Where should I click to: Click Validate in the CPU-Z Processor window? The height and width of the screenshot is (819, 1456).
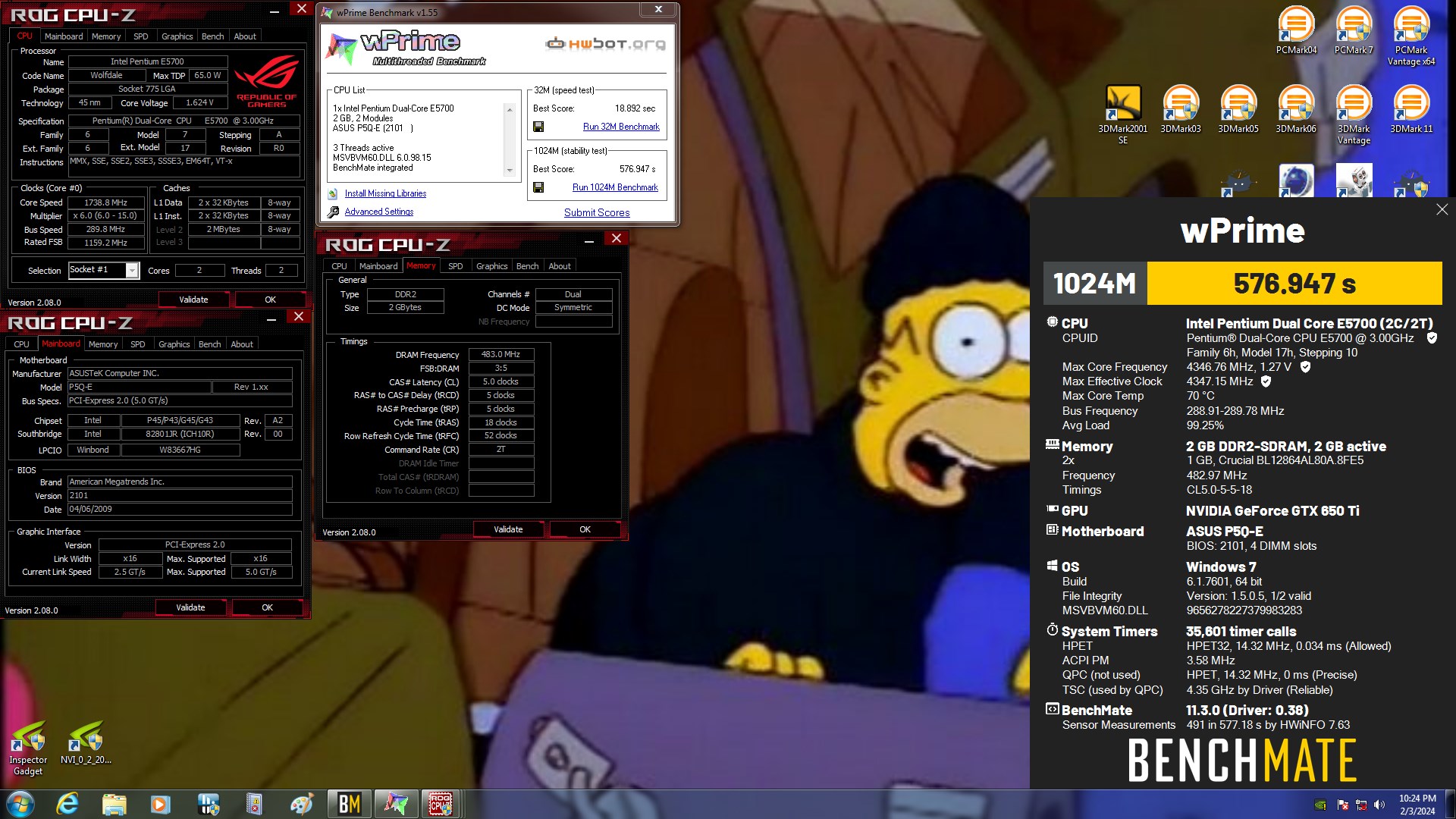pyautogui.click(x=193, y=300)
